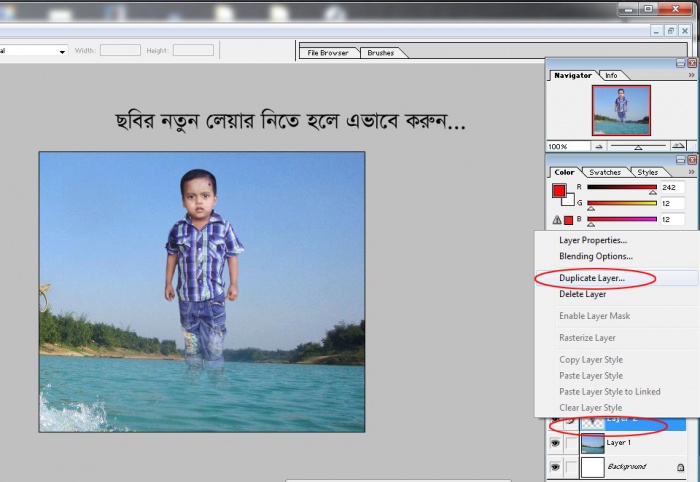Image resolution: width=700 pixels, height=482 pixels.
Task: Switch to the Swatches tab
Action: 604,172
